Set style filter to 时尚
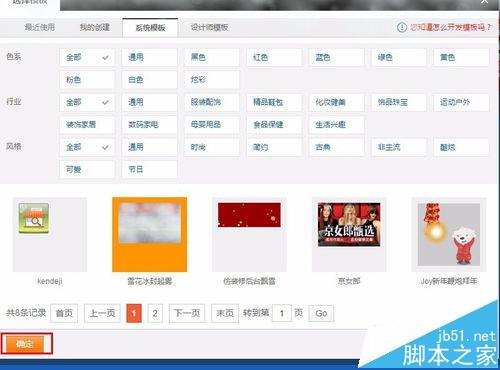This screenshot has height=370, width=500. pyautogui.click(x=212, y=147)
